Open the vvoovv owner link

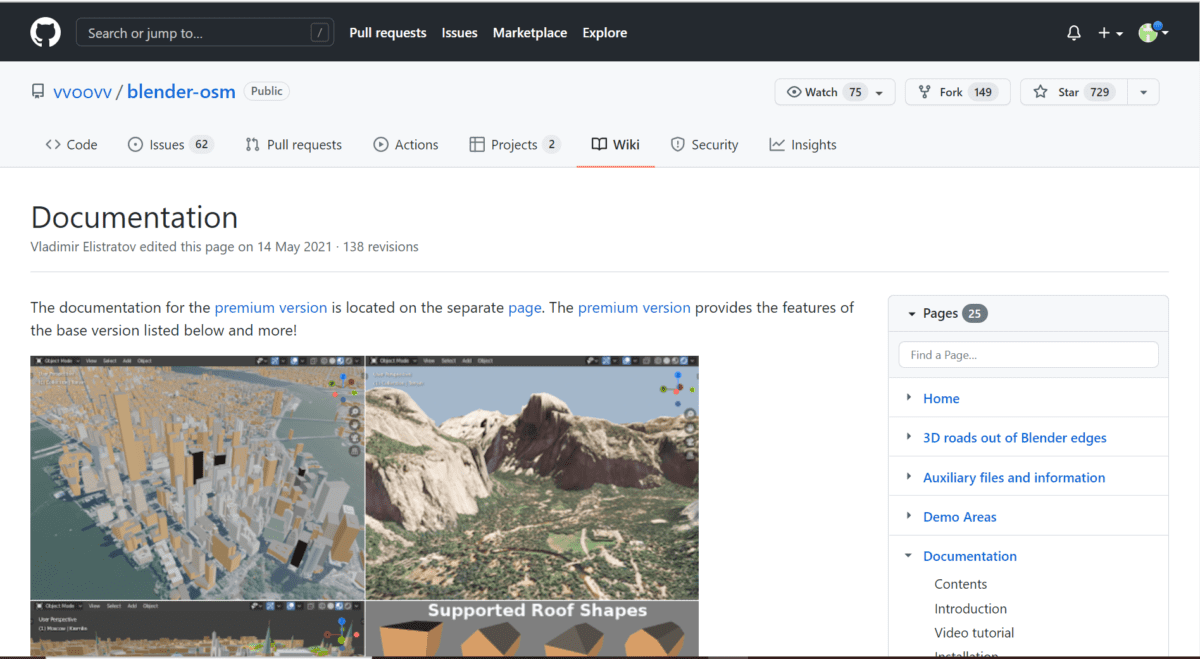[83, 92]
